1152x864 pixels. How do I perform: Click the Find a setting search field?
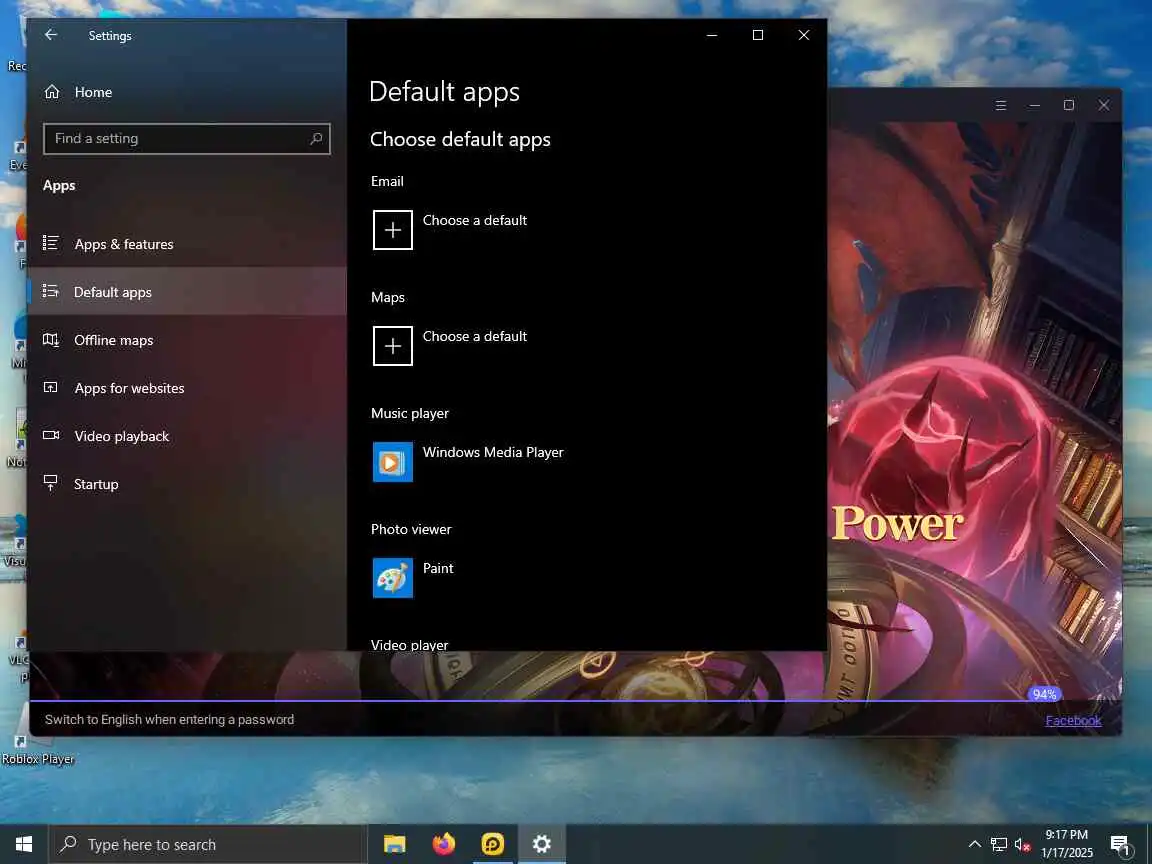[187, 139]
